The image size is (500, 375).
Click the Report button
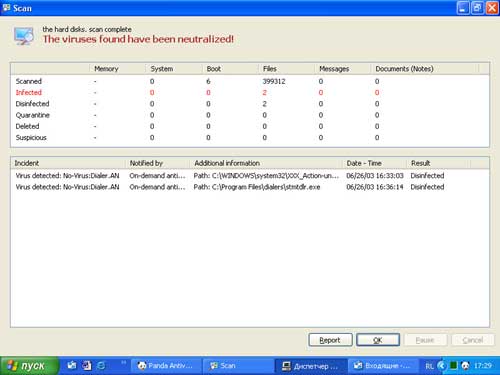pos(330,340)
